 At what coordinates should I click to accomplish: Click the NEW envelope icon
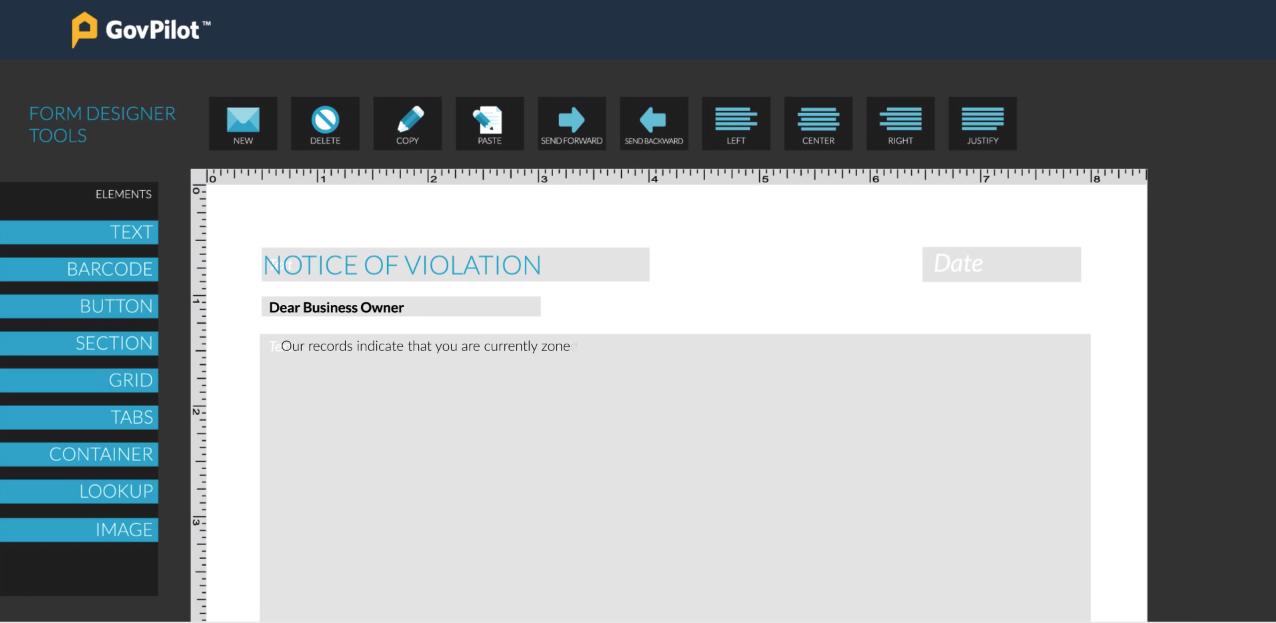[243, 124]
